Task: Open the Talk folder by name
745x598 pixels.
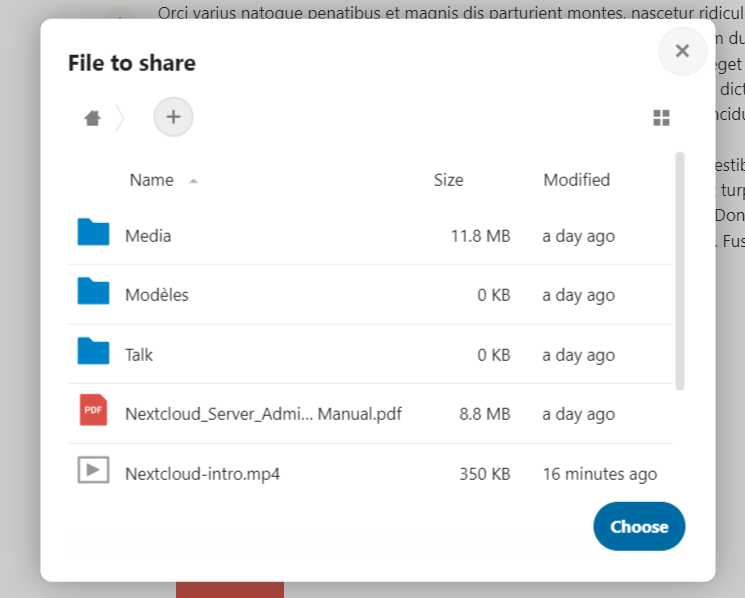Action: 139,355
